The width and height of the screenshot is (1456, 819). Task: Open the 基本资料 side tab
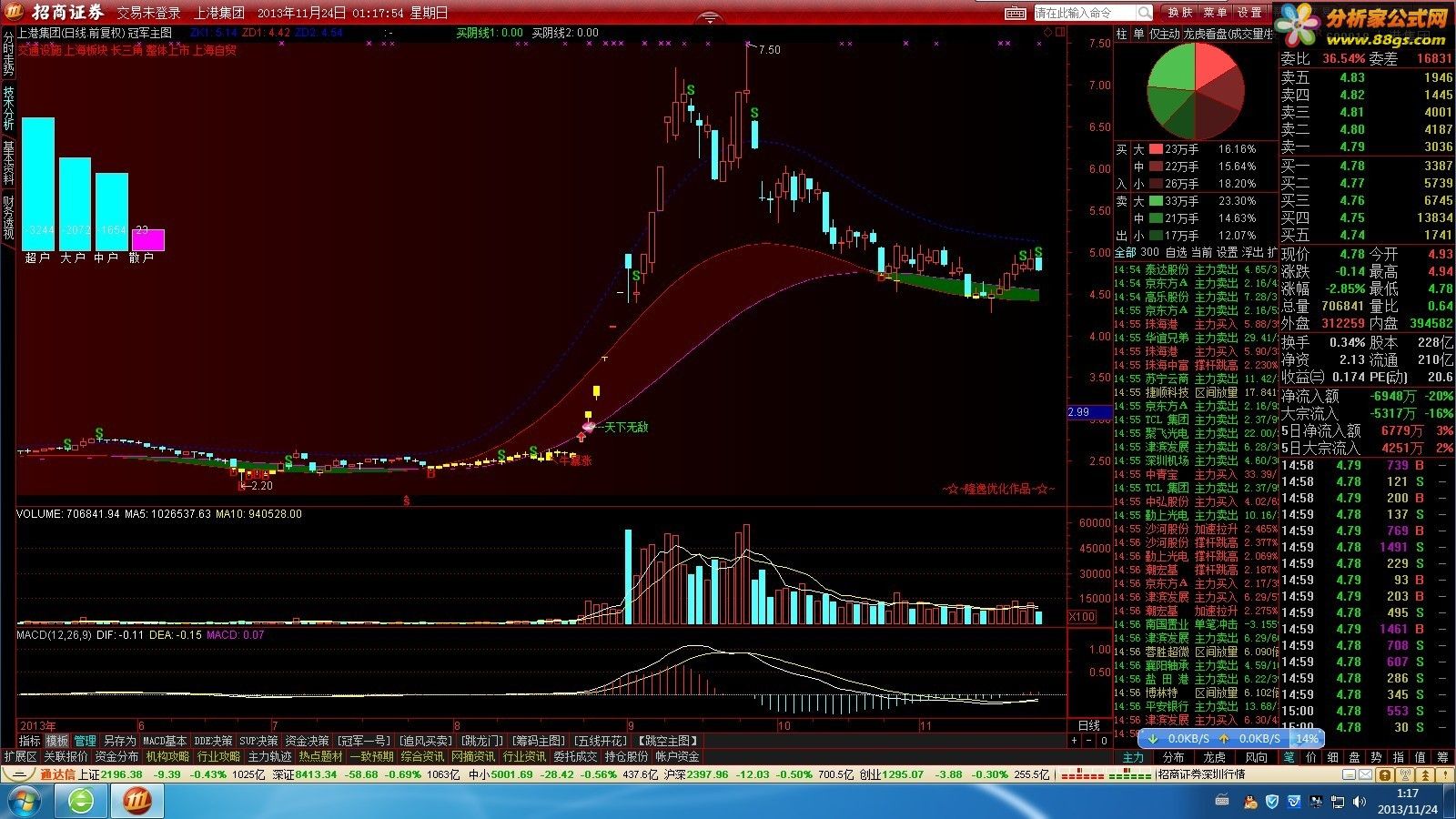pos(8,162)
